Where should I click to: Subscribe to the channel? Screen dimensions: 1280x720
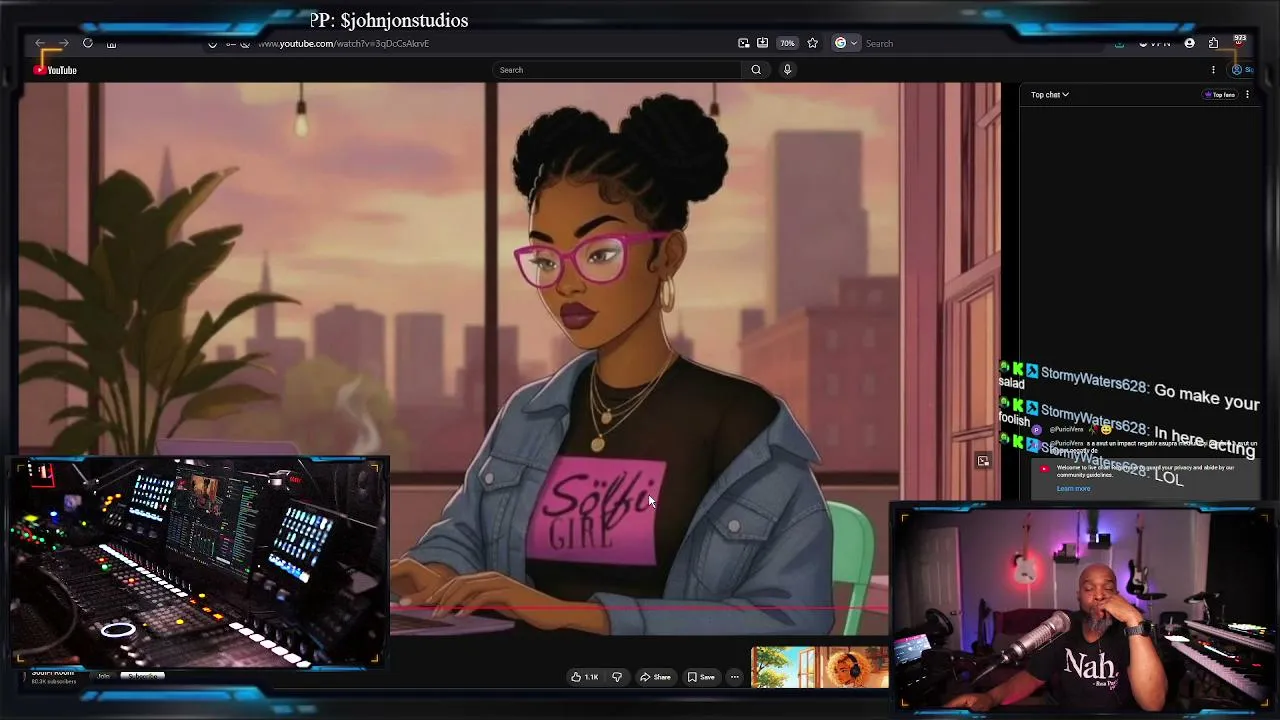pos(143,677)
